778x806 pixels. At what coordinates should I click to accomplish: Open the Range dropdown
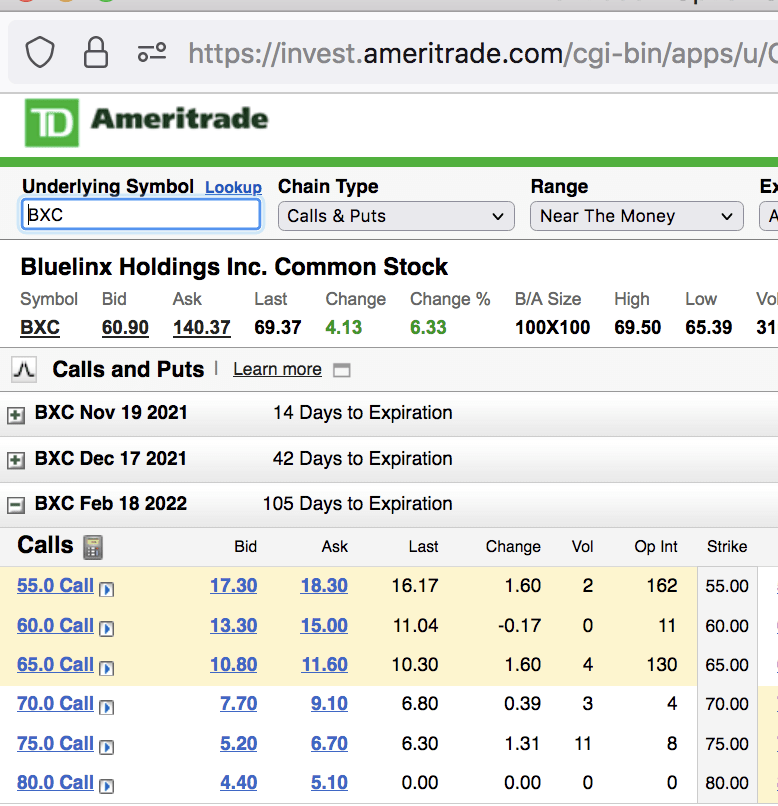[636, 216]
